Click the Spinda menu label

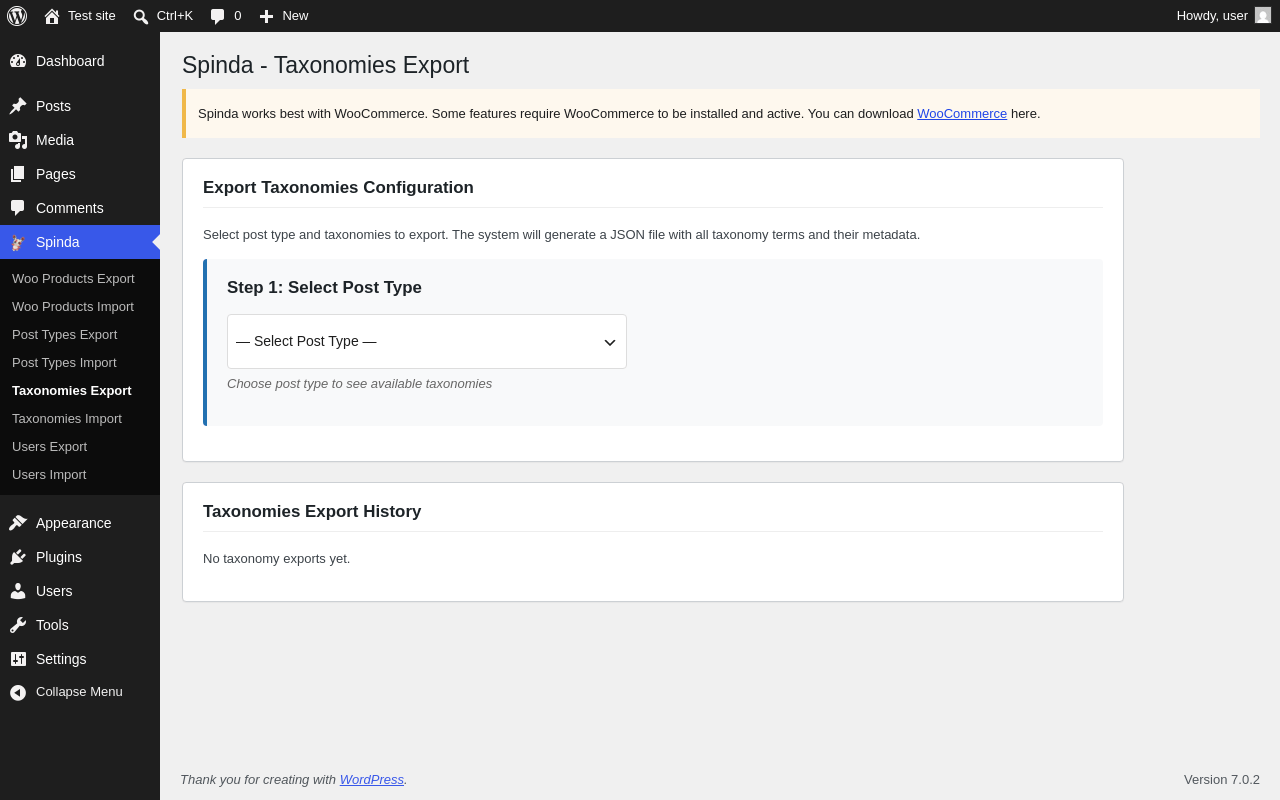pyautogui.click(x=58, y=242)
